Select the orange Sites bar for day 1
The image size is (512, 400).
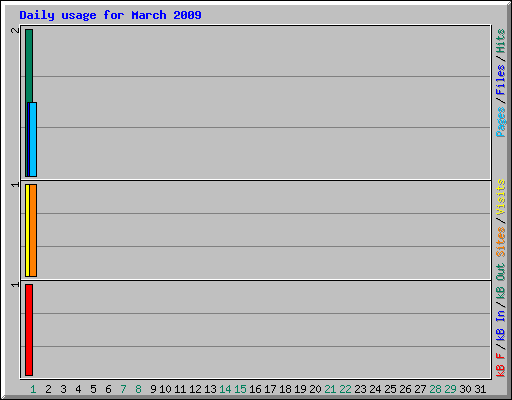click(33, 230)
